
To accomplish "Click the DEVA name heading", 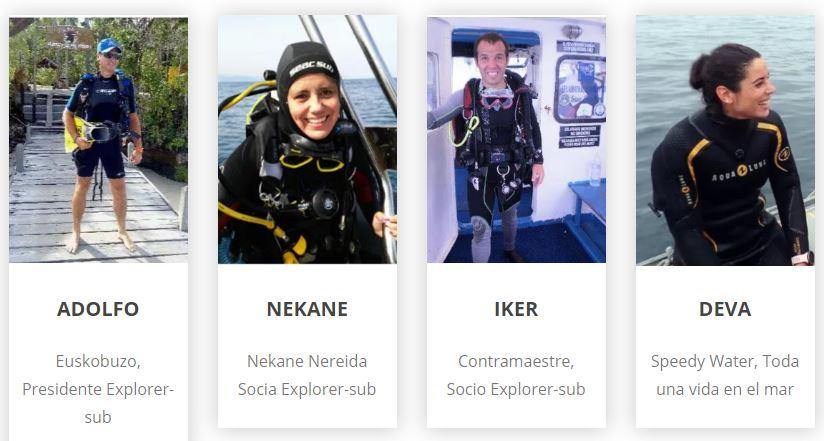I will point(725,309).
